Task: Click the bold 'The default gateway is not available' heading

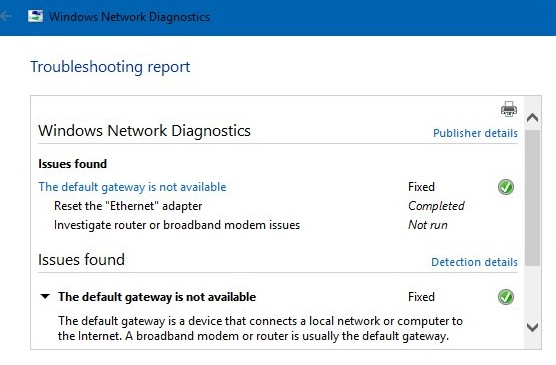Action: pos(157,297)
